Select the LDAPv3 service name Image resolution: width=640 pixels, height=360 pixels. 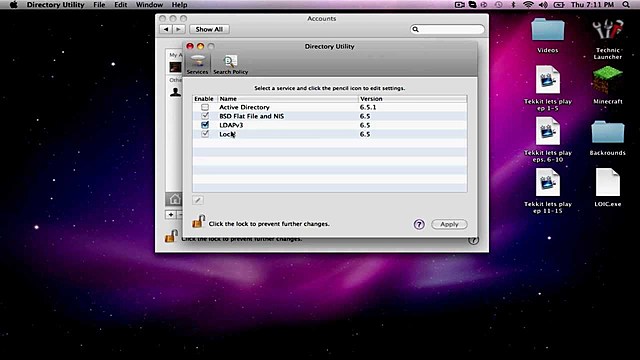[x=231, y=125]
